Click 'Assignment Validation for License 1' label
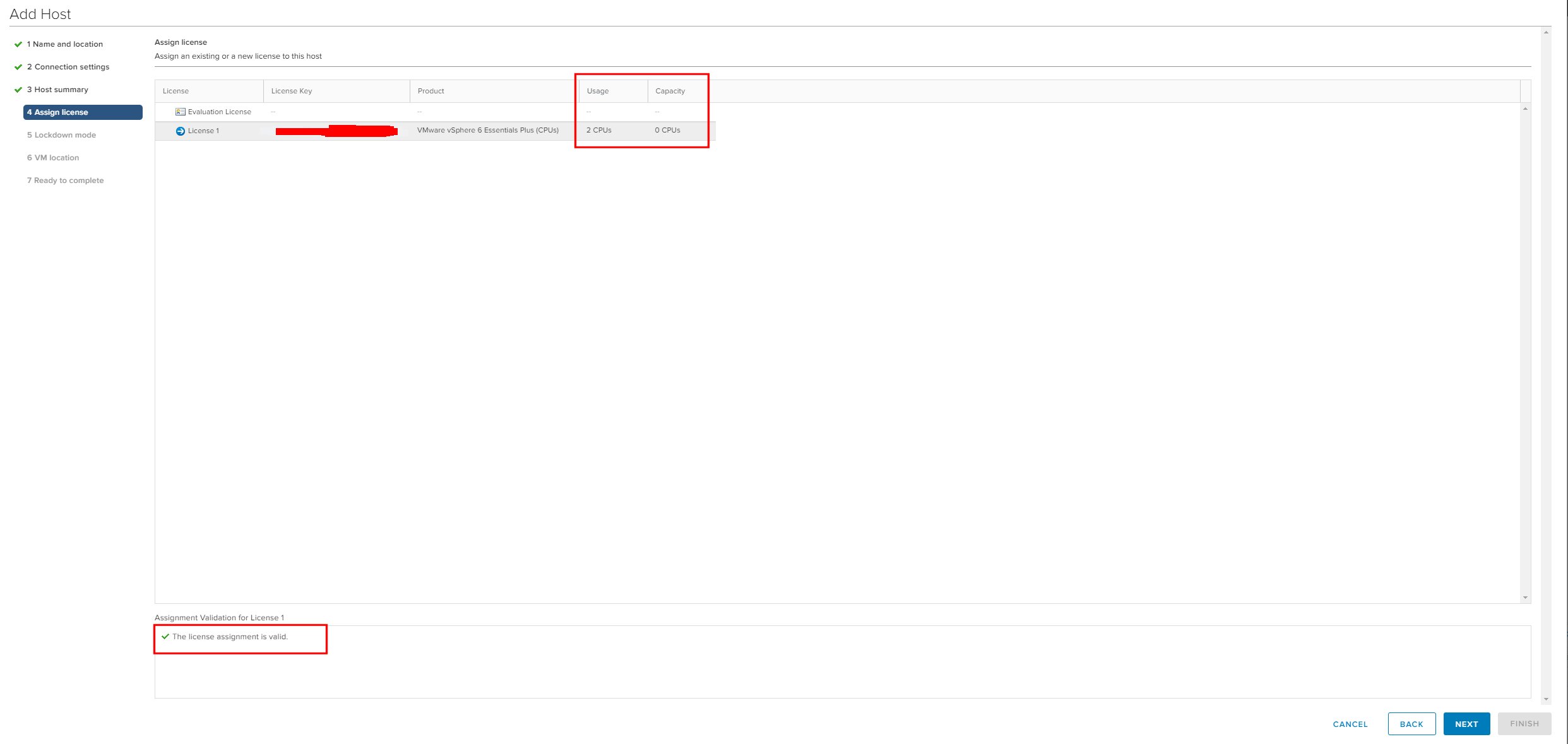Screen dimensions: 1568x744 pos(219,617)
